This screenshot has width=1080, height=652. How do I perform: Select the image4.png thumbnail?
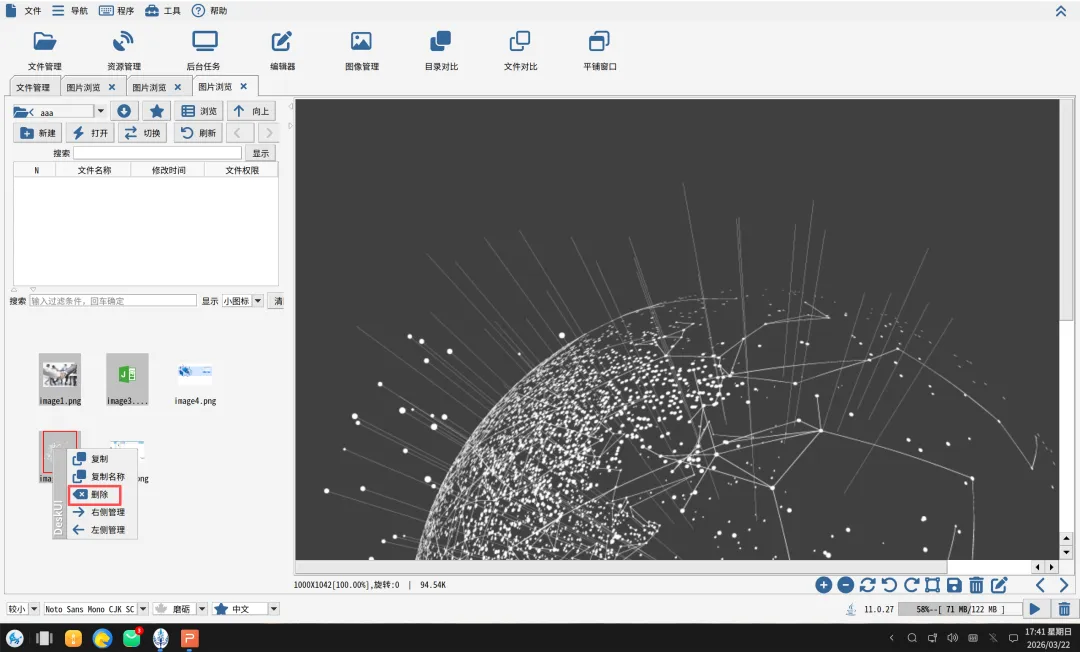click(x=195, y=379)
